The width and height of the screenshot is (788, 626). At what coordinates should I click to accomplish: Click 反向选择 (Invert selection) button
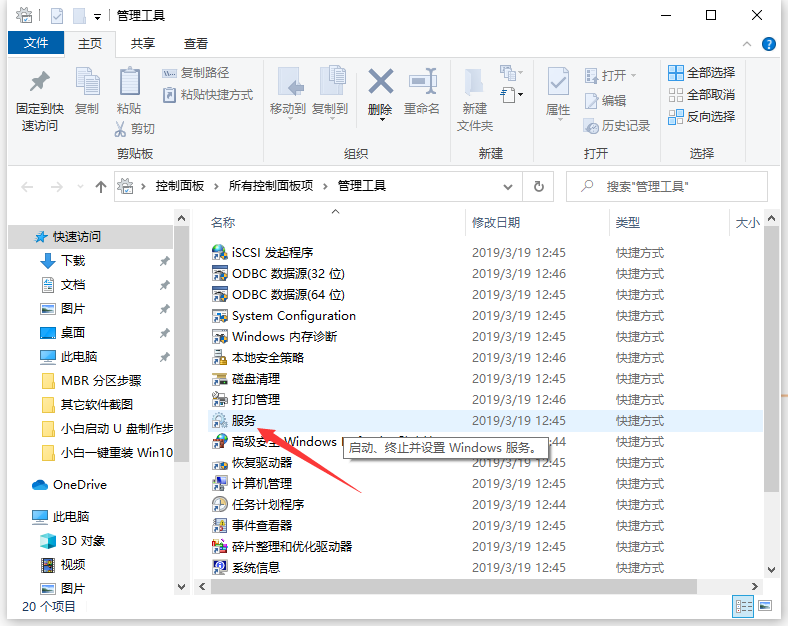tap(701, 116)
